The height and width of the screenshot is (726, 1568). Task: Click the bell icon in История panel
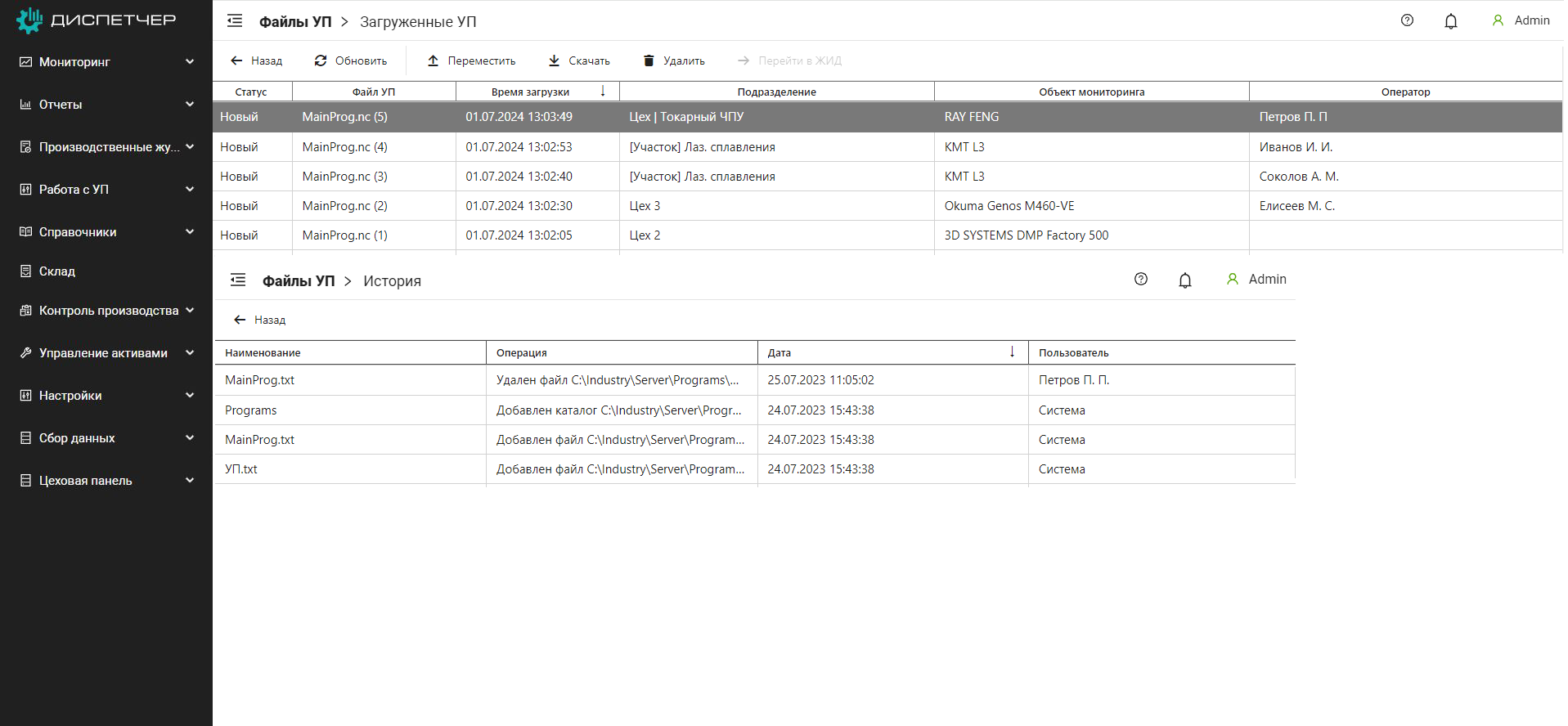pos(1184,280)
